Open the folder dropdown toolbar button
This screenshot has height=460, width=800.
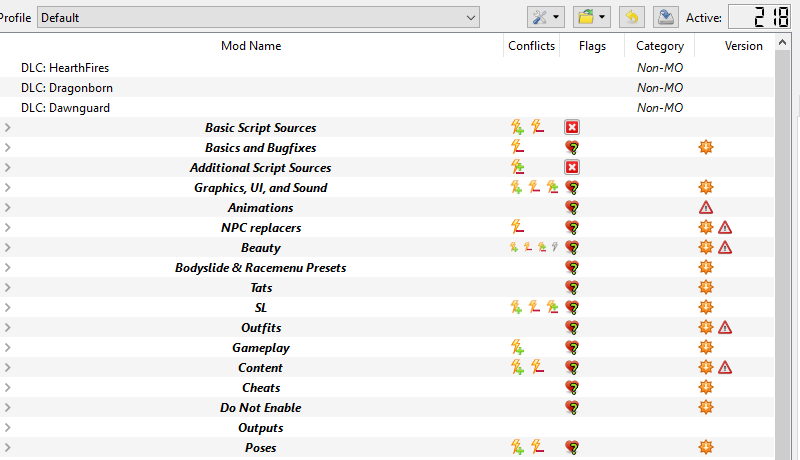(591, 17)
